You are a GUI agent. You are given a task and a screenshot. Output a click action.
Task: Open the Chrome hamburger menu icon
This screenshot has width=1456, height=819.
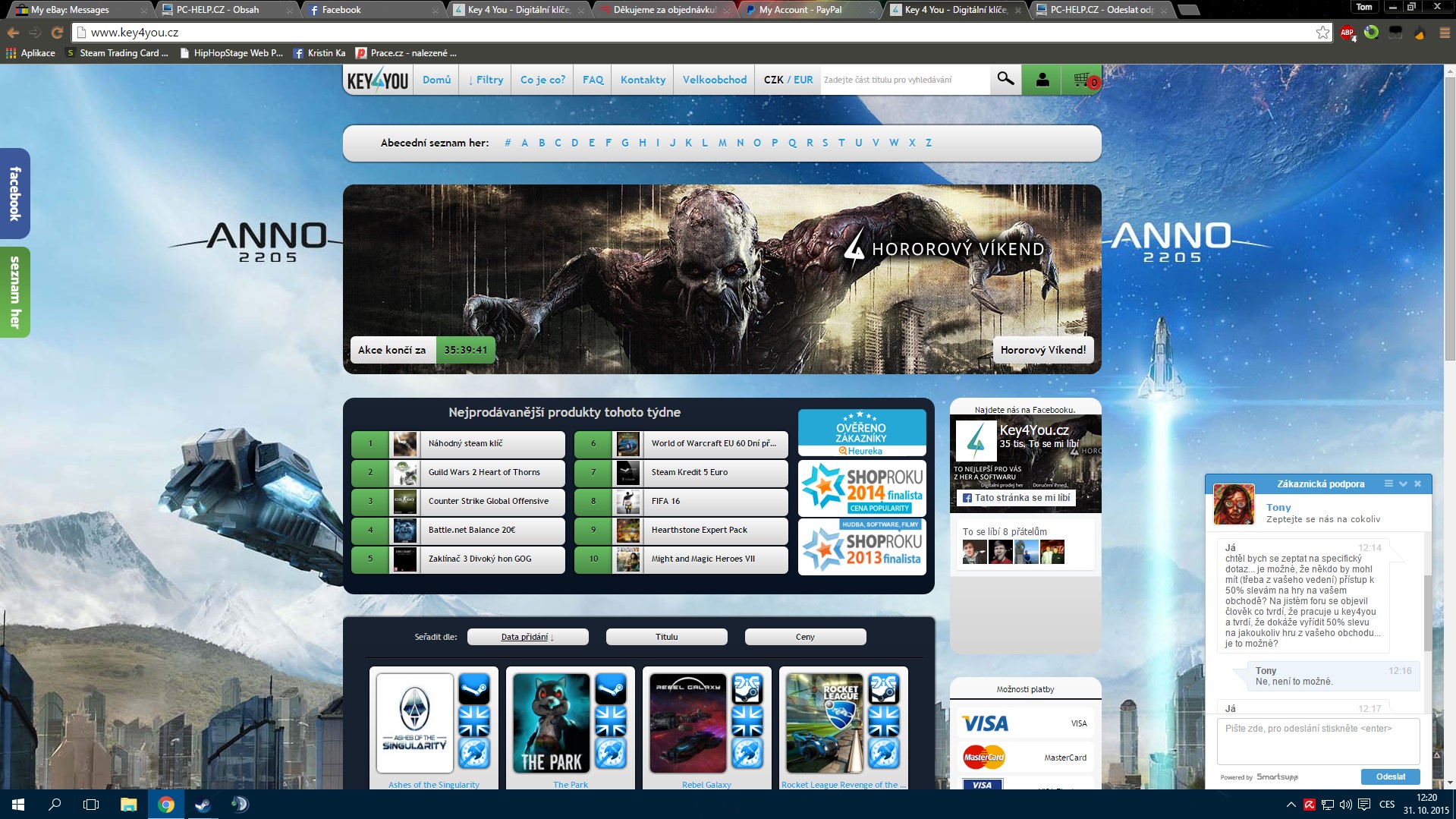pos(1444,33)
